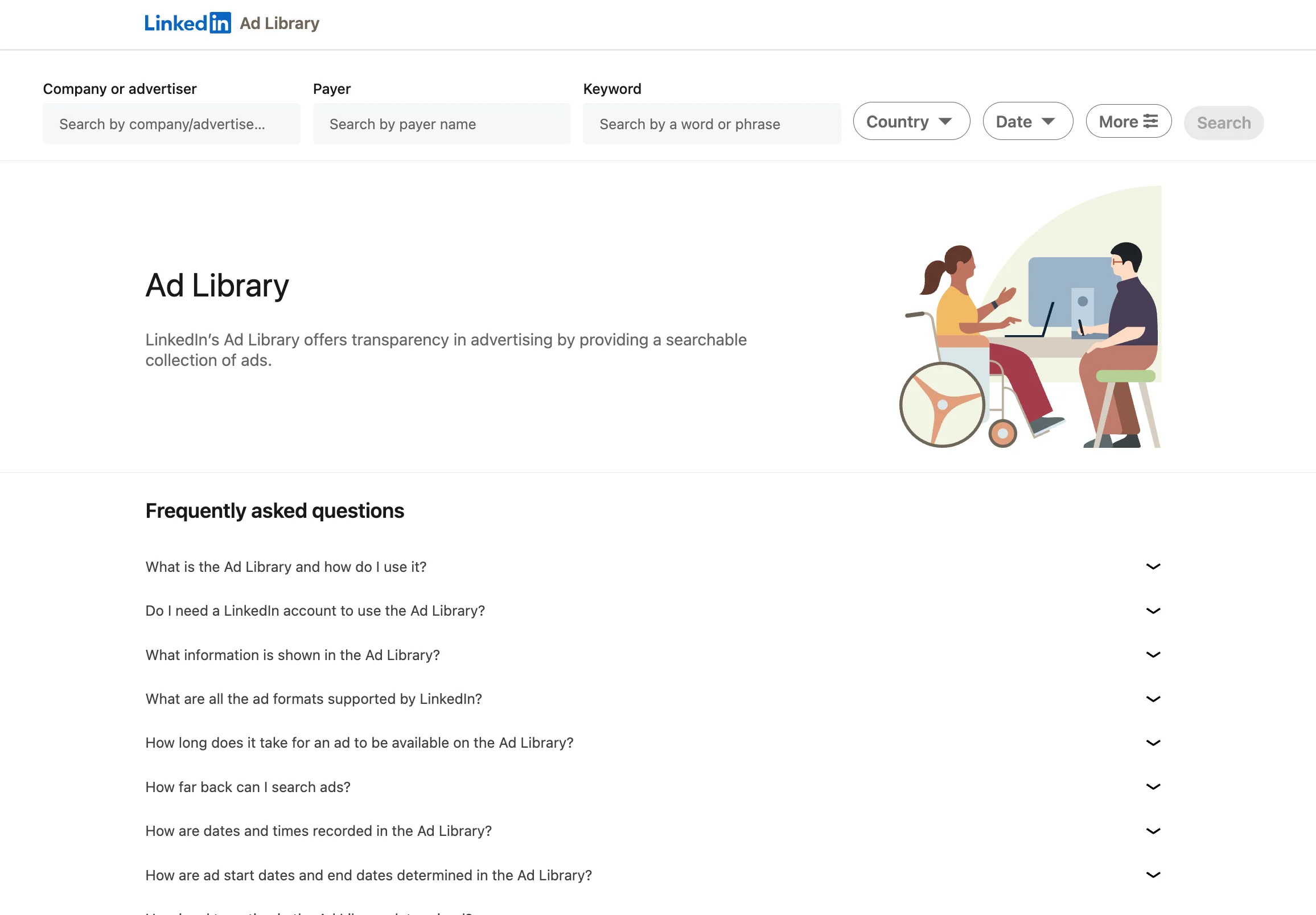Click 'What is the Ad Library and how do I use it?' text
1316x915 pixels.
(286, 567)
